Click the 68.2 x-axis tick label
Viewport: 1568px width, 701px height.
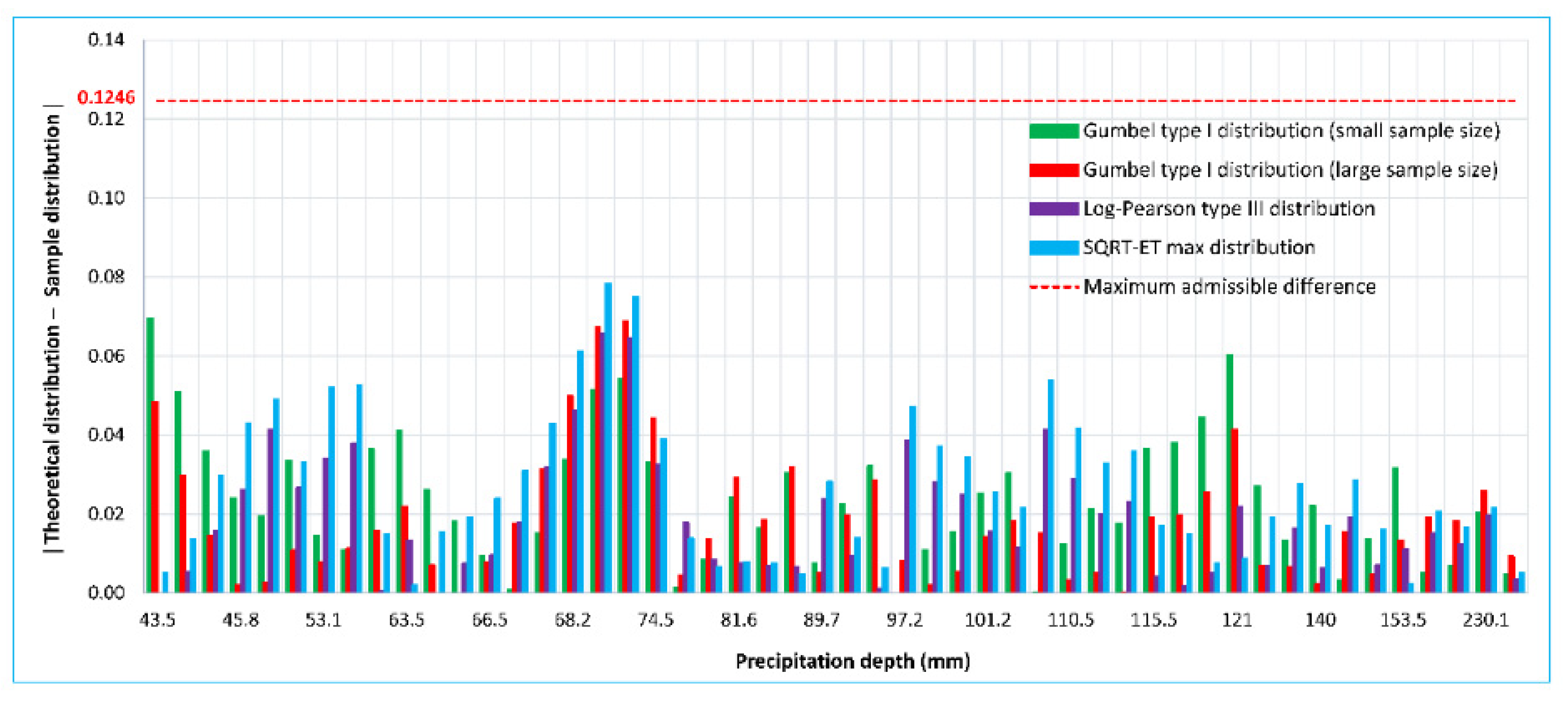click(x=572, y=620)
